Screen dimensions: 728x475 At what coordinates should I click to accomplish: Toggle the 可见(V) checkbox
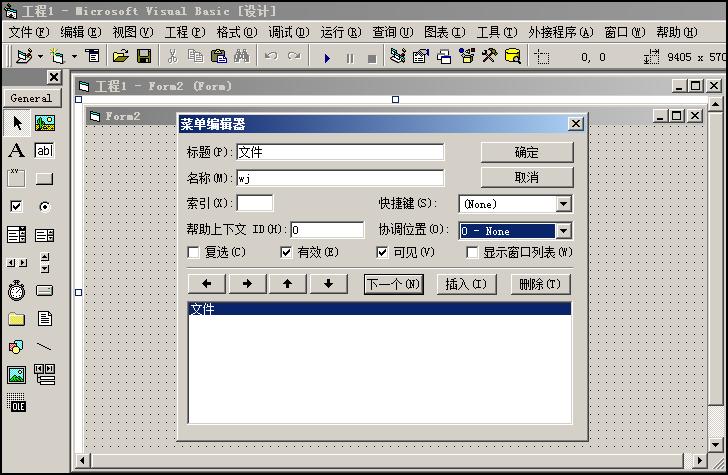382,253
